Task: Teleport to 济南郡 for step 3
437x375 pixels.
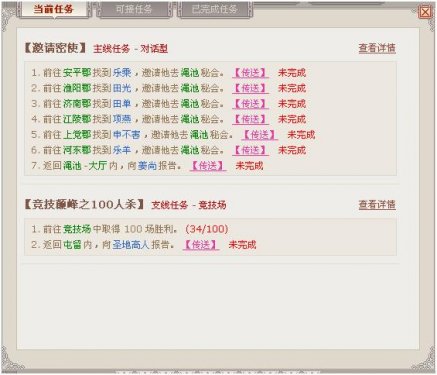Action: (x=250, y=104)
